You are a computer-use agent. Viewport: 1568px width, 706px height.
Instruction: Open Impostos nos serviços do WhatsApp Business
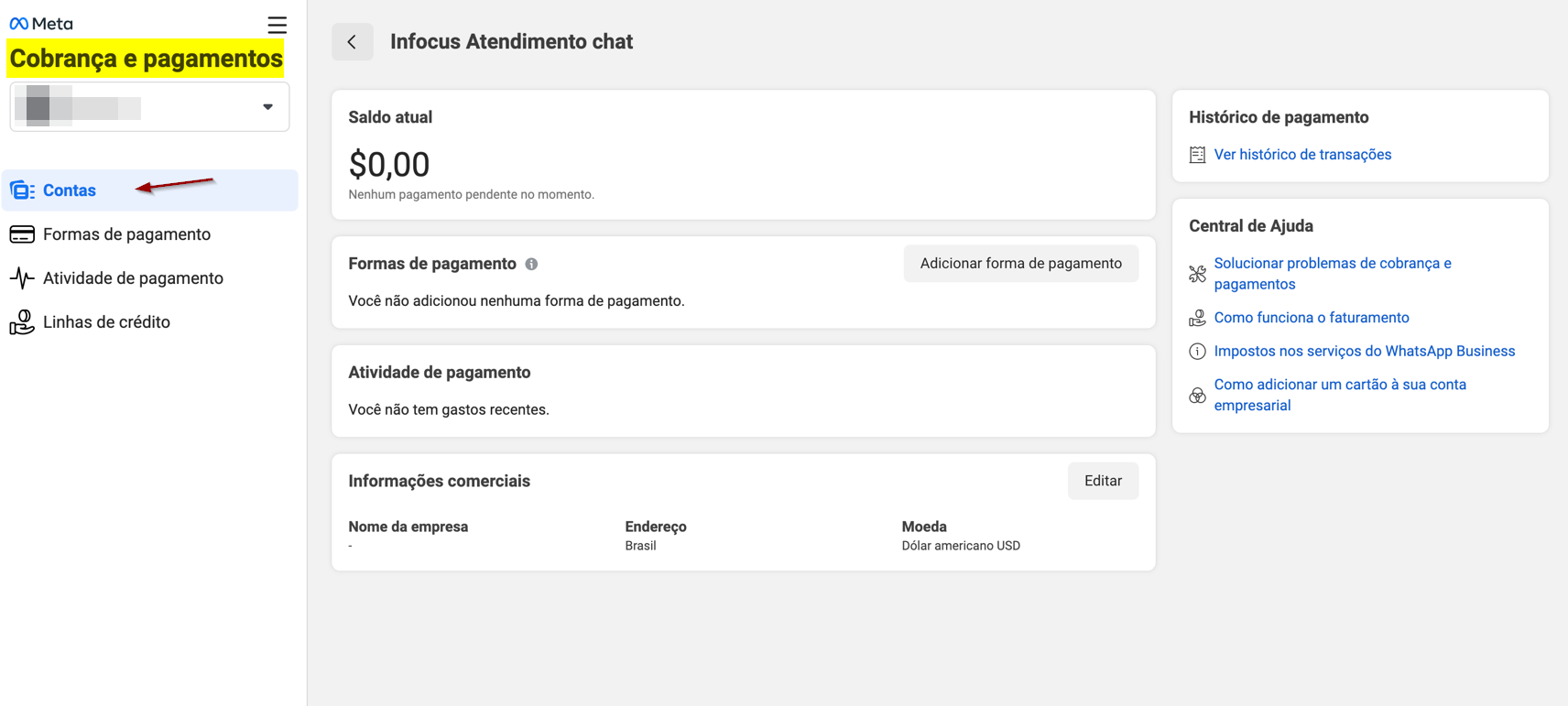[1364, 351]
